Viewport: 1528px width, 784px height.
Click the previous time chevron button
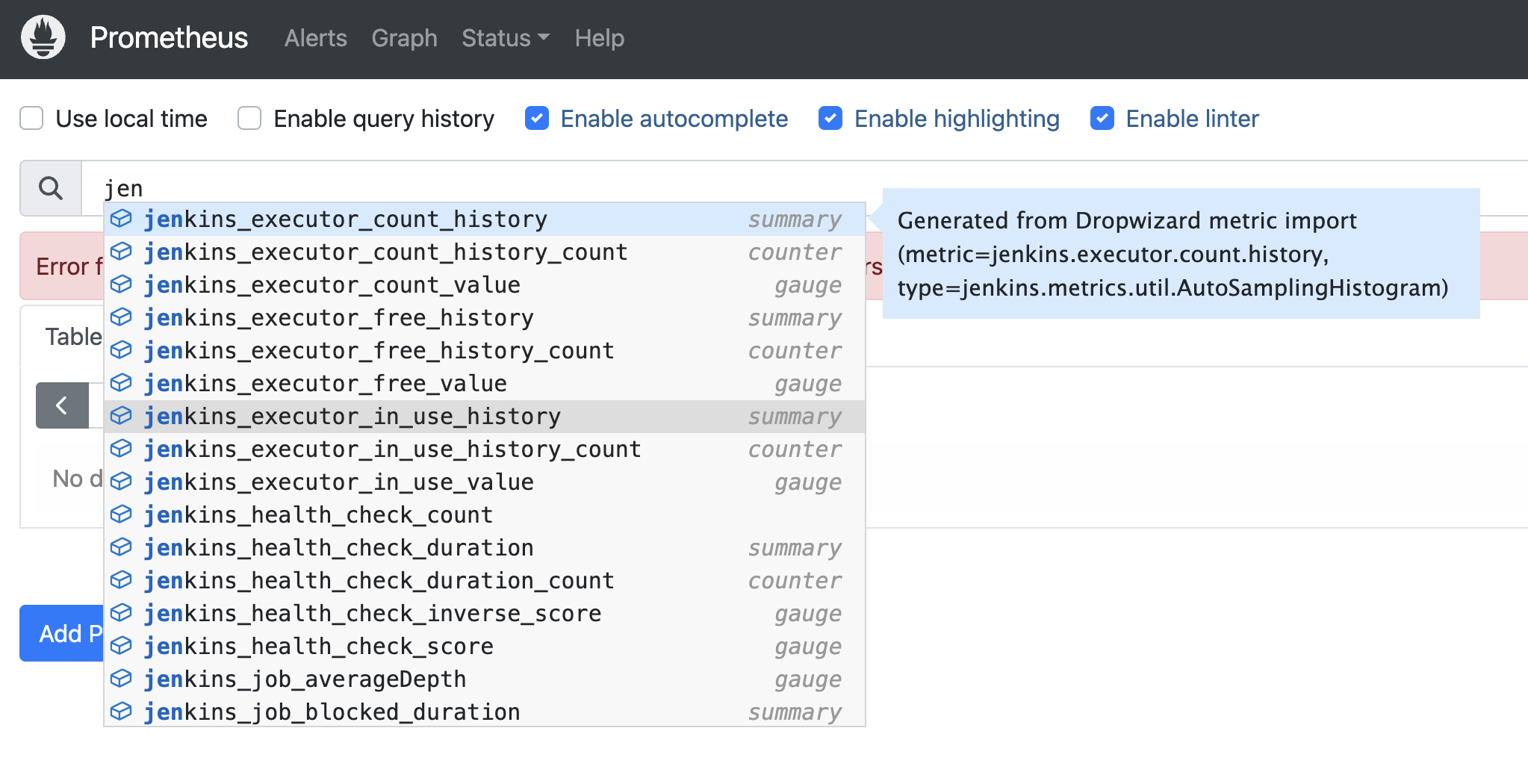pyautogui.click(x=62, y=405)
